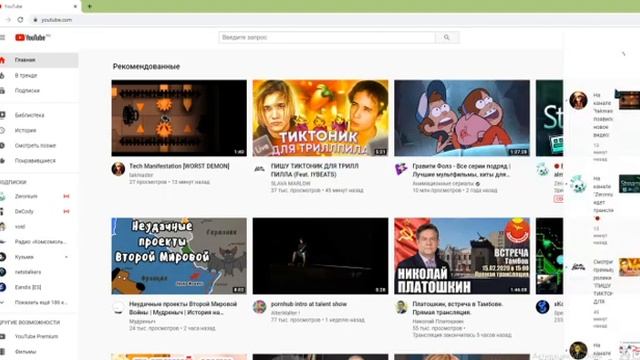Click Кузьма channel avatar in sidebar

coord(2,257)
